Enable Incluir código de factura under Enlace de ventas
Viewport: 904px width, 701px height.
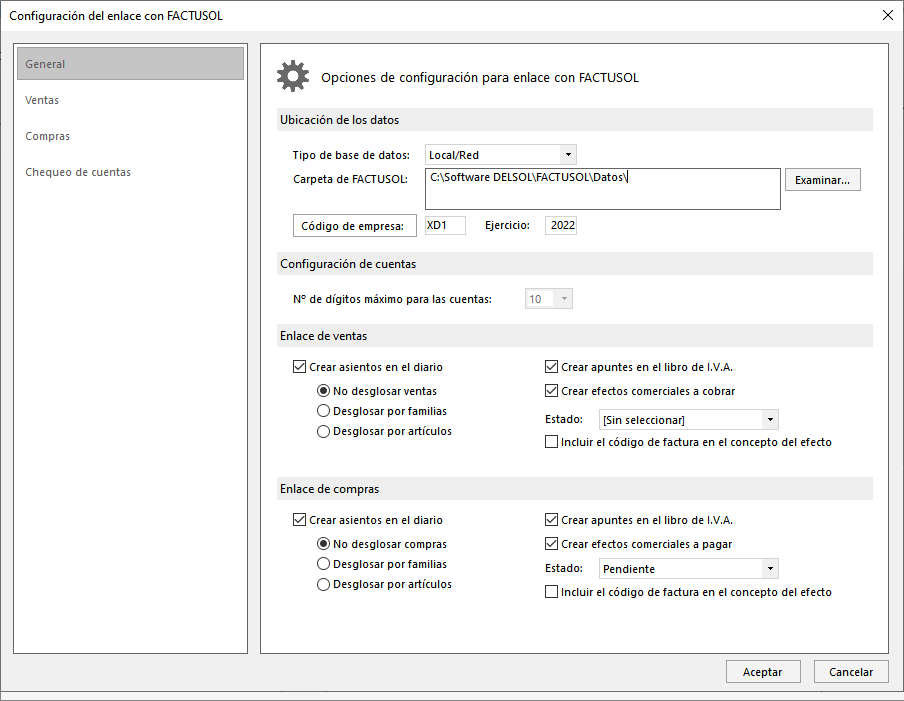click(x=551, y=442)
